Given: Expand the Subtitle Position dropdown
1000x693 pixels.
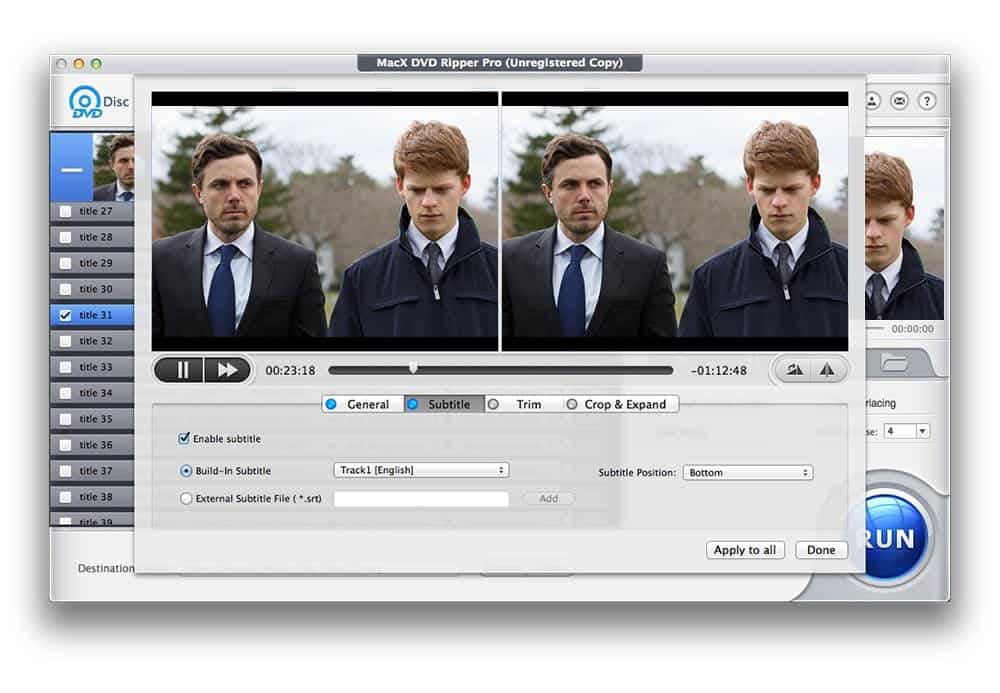Looking at the screenshot, I should click(x=747, y=472).
